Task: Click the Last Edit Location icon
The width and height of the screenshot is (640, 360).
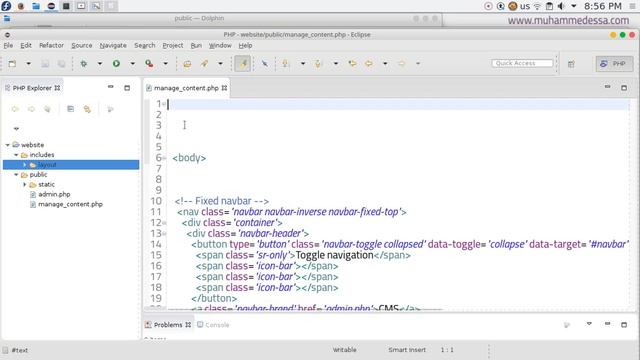Action: [x=352, y=64]
